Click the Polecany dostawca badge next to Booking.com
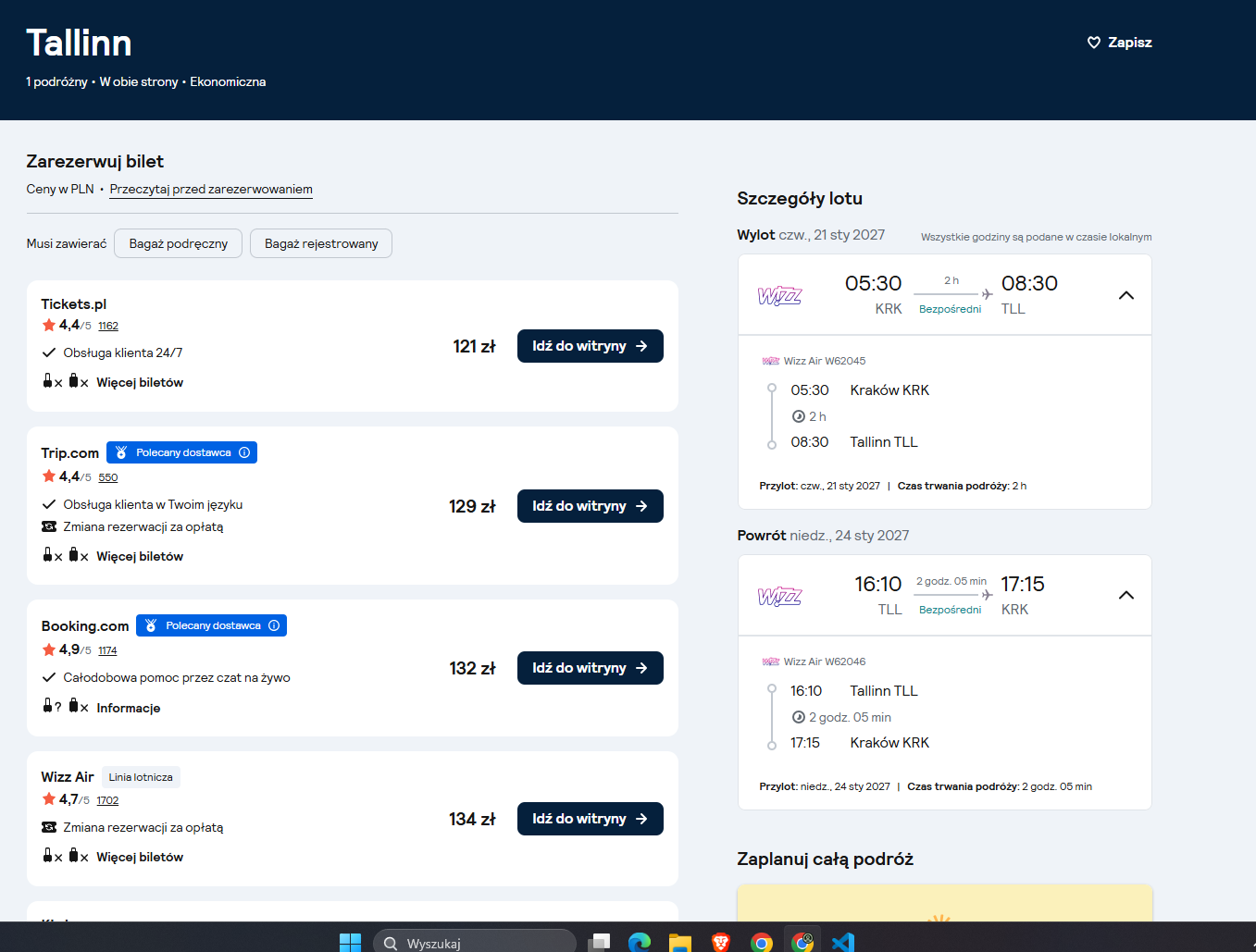This screenshot has height=952, width=1256. [x=211, y=625]
